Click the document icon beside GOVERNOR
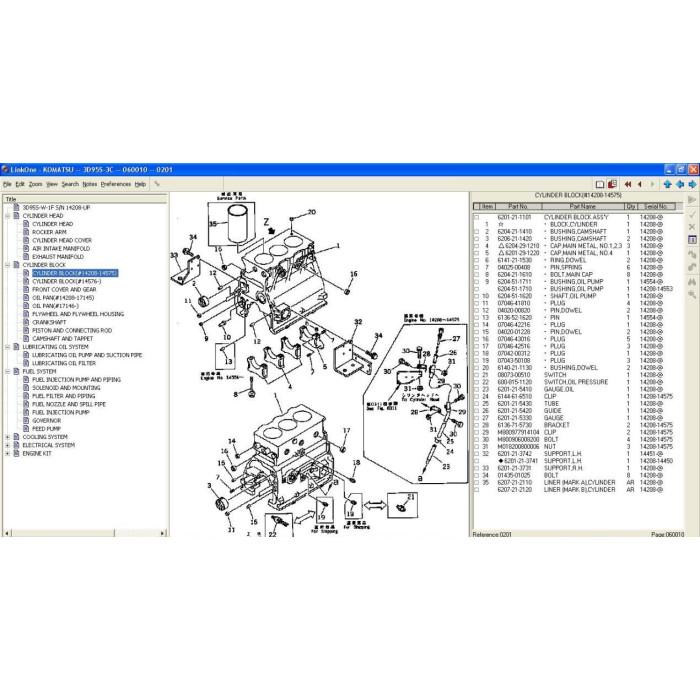The width and height of the screenshot is (700, 700). [x=26, y=421]
